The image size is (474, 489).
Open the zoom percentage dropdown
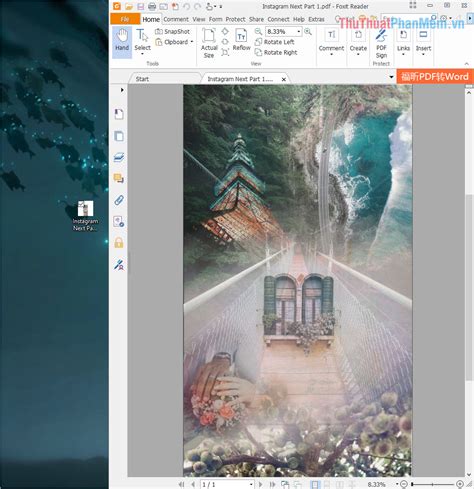pyautogui.click(x=299, y=31)
